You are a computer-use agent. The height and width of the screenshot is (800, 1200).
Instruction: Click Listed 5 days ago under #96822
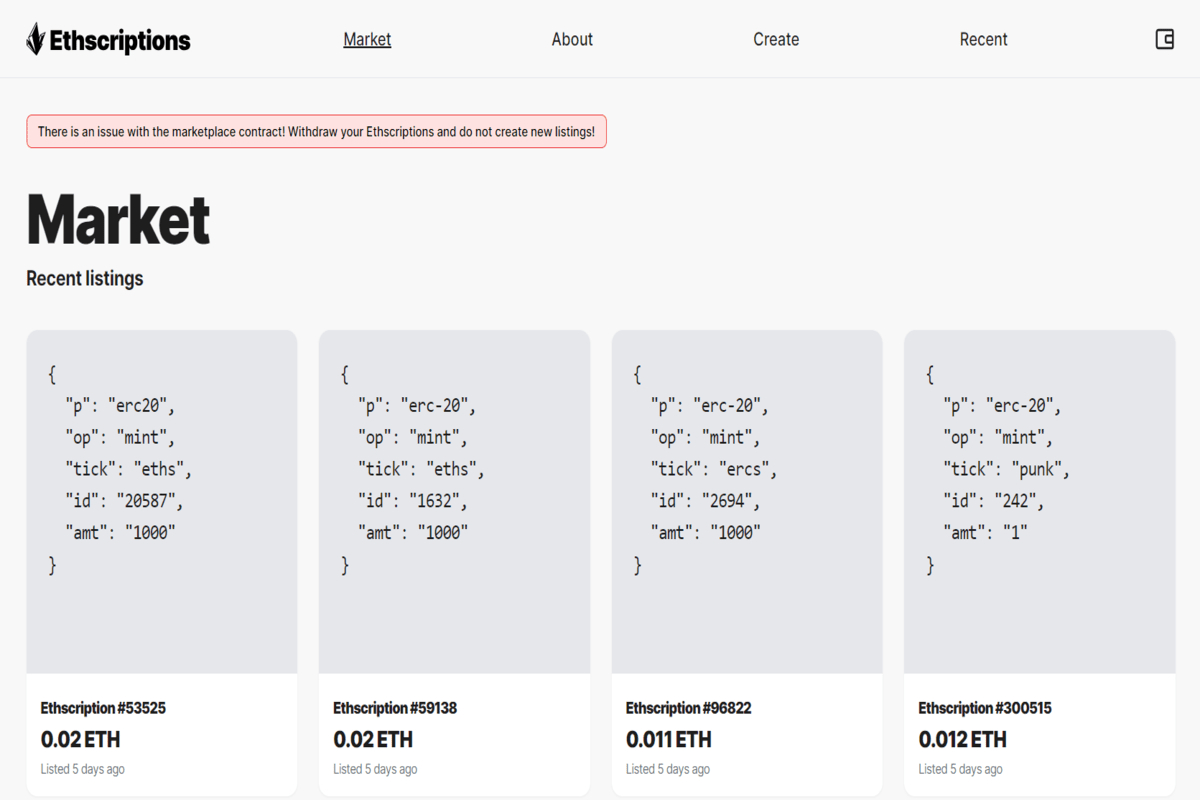668,769
